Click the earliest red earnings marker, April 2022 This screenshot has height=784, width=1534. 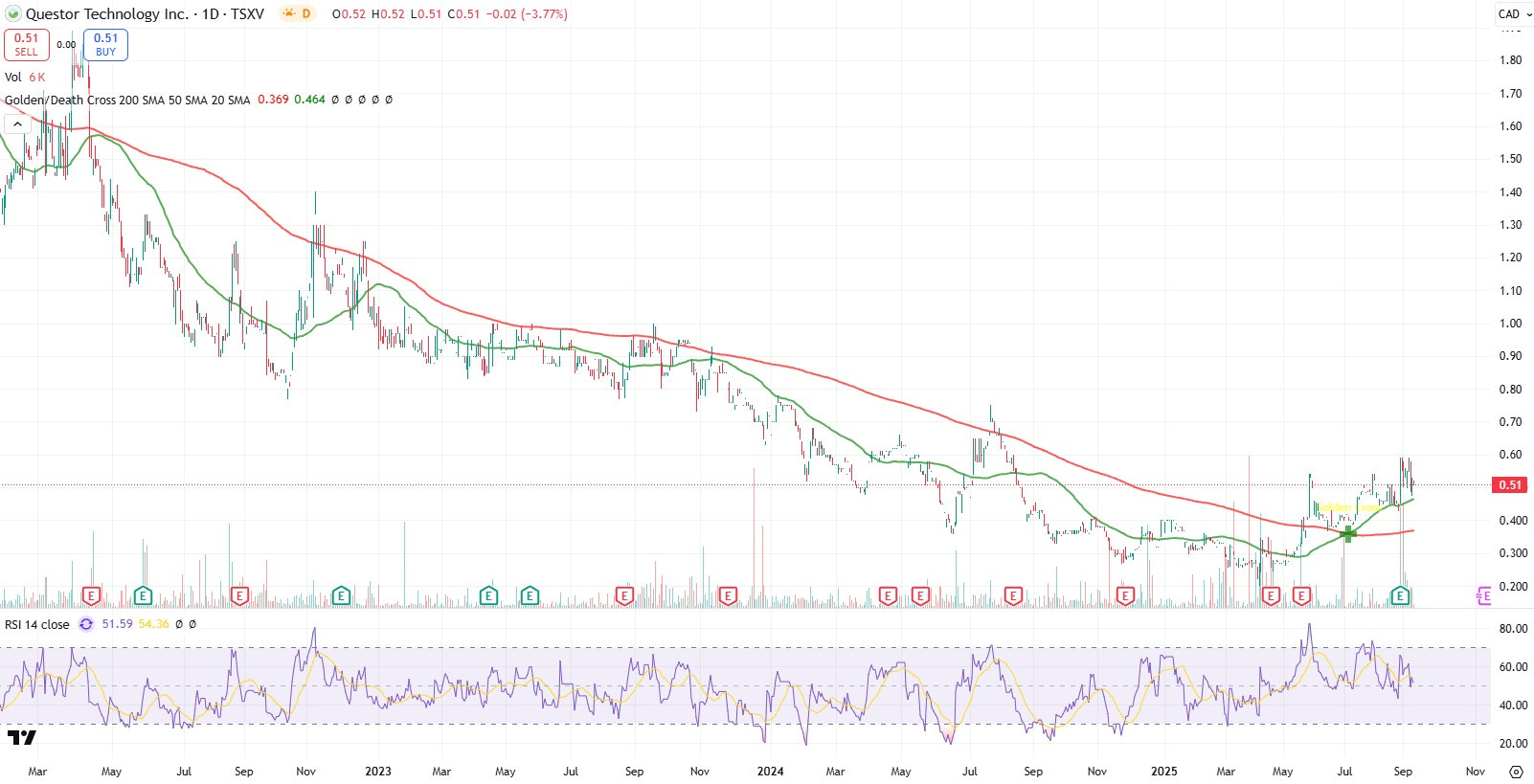tap(92, 596)
